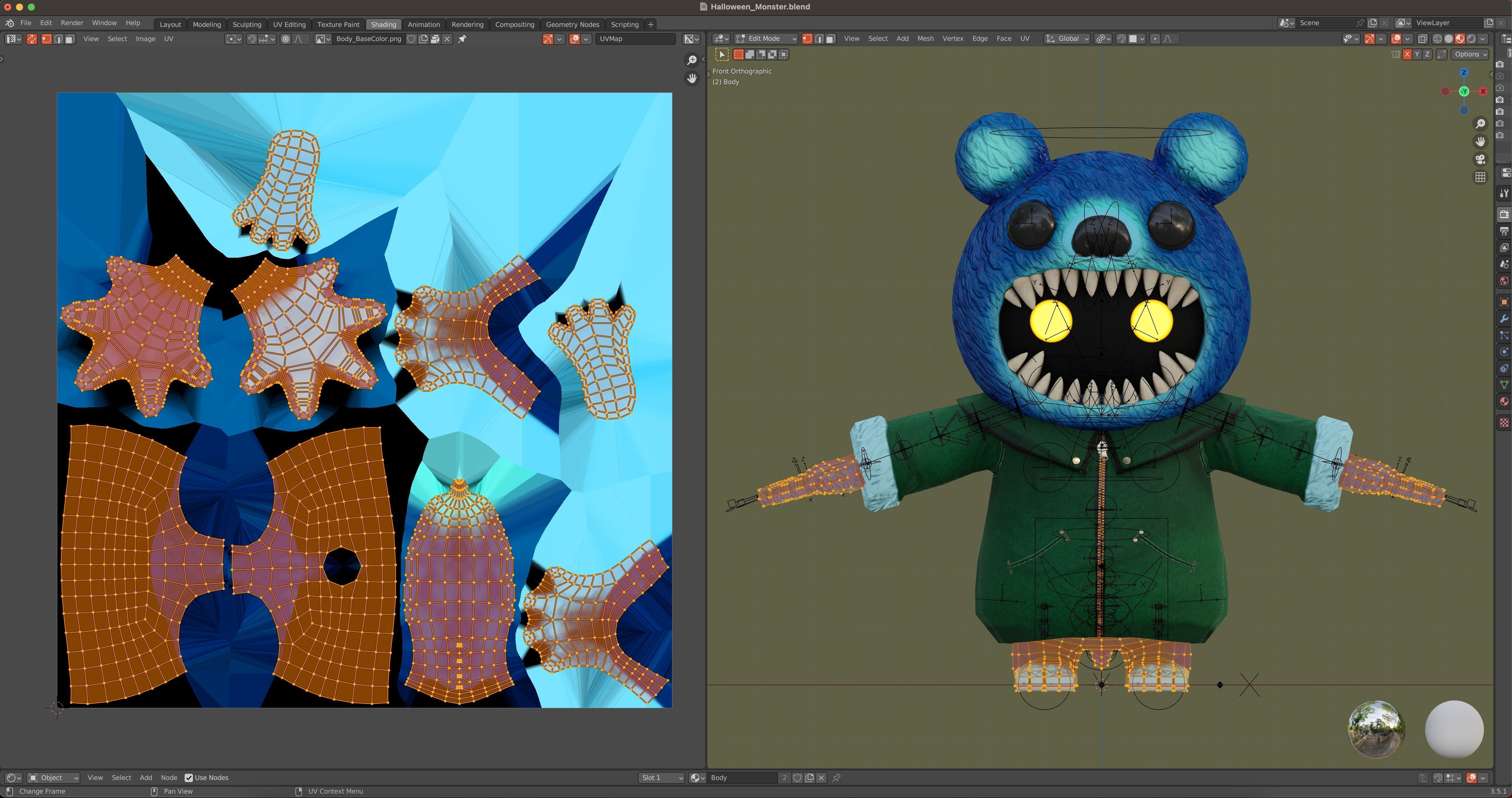Select the tweak tool arrow in the viewport
The width and height of the screenshot is (1512, 798).
pyautogui.click(x=722, y=55)
